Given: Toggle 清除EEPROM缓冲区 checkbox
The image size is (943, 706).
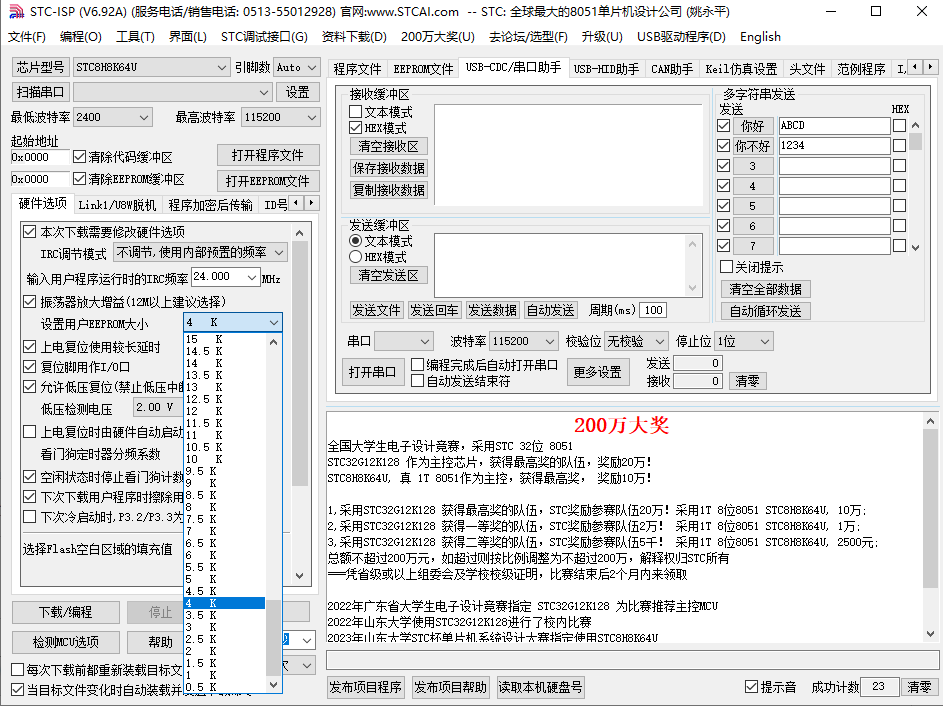Looking at the screenshot, I should point(79,179).
